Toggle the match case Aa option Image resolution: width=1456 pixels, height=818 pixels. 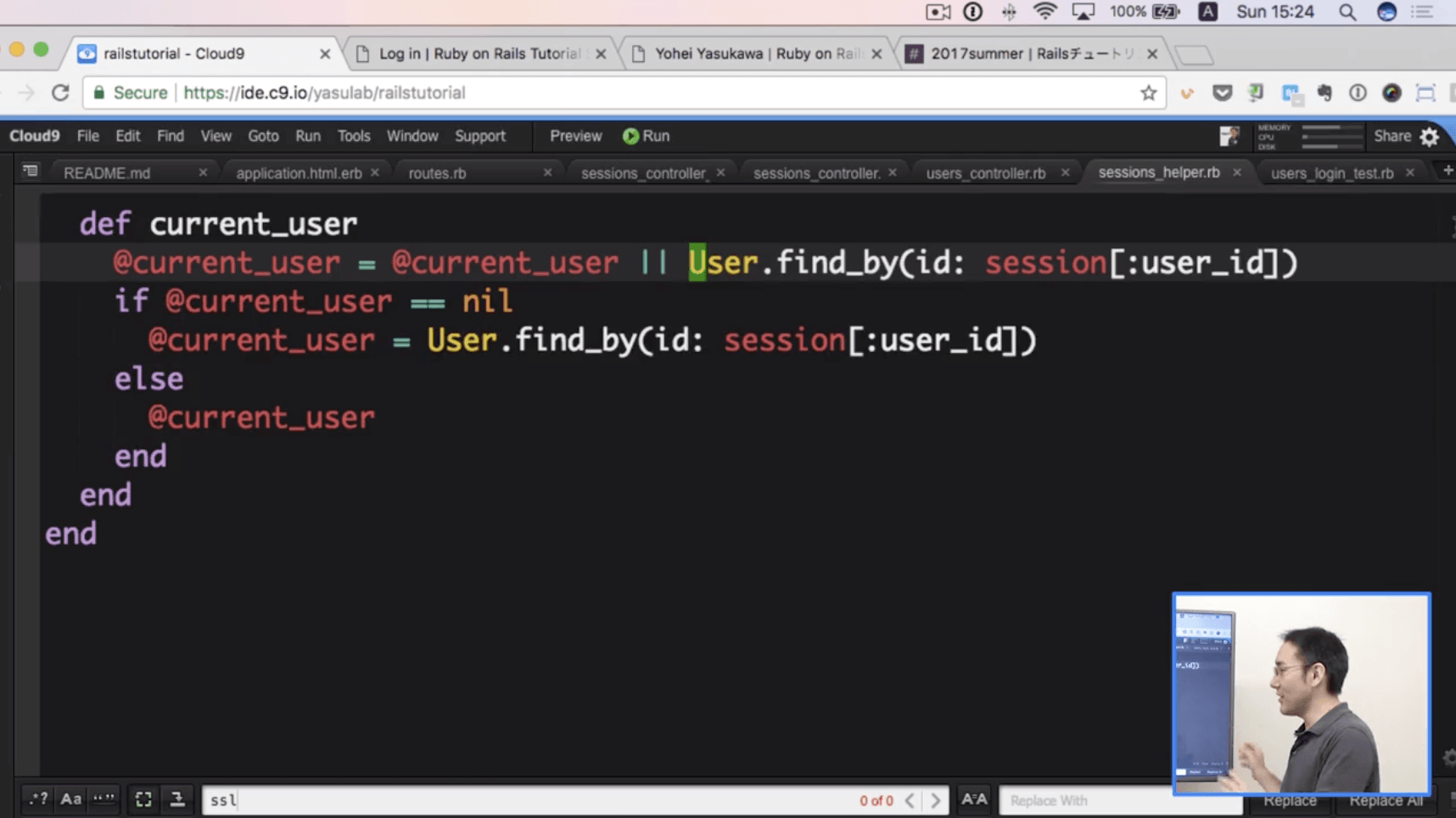(71, 799)
